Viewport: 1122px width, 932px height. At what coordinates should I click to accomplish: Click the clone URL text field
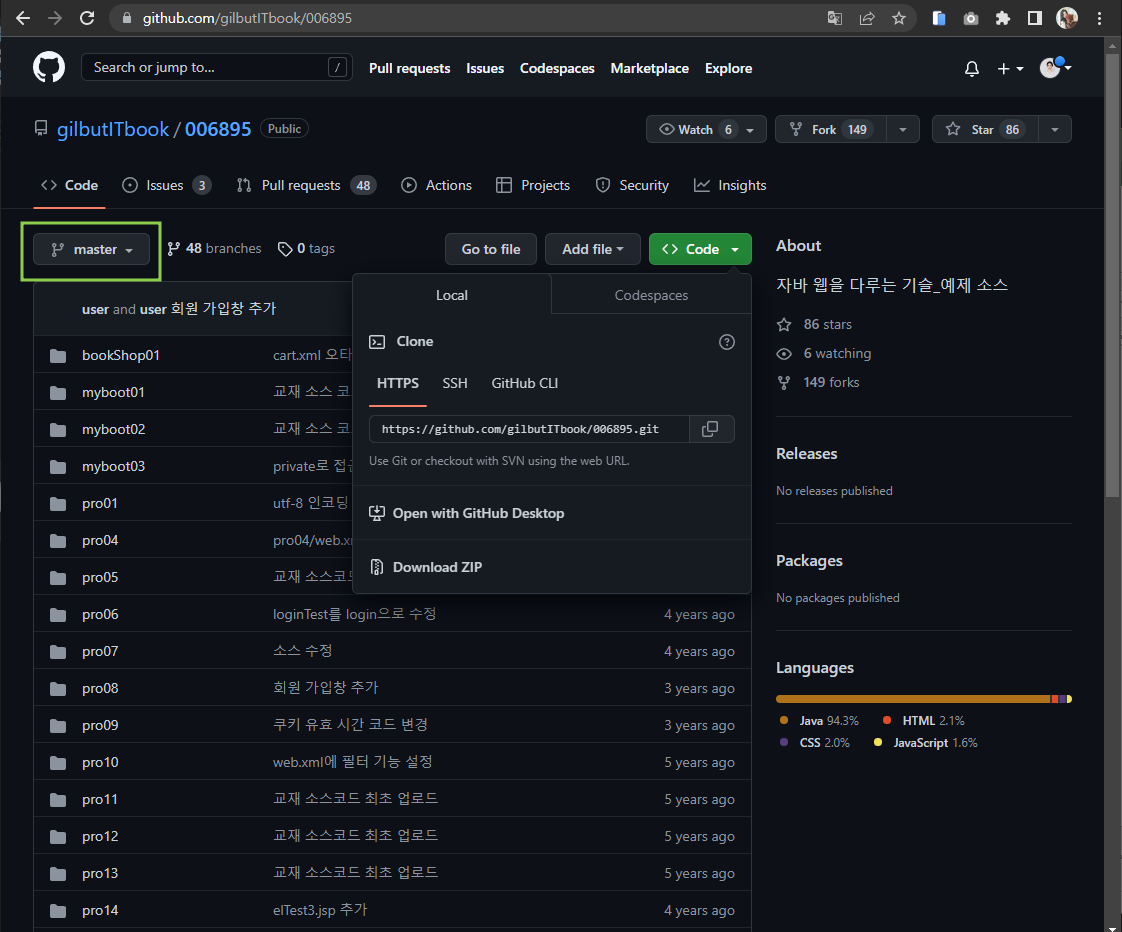[529, 429]
